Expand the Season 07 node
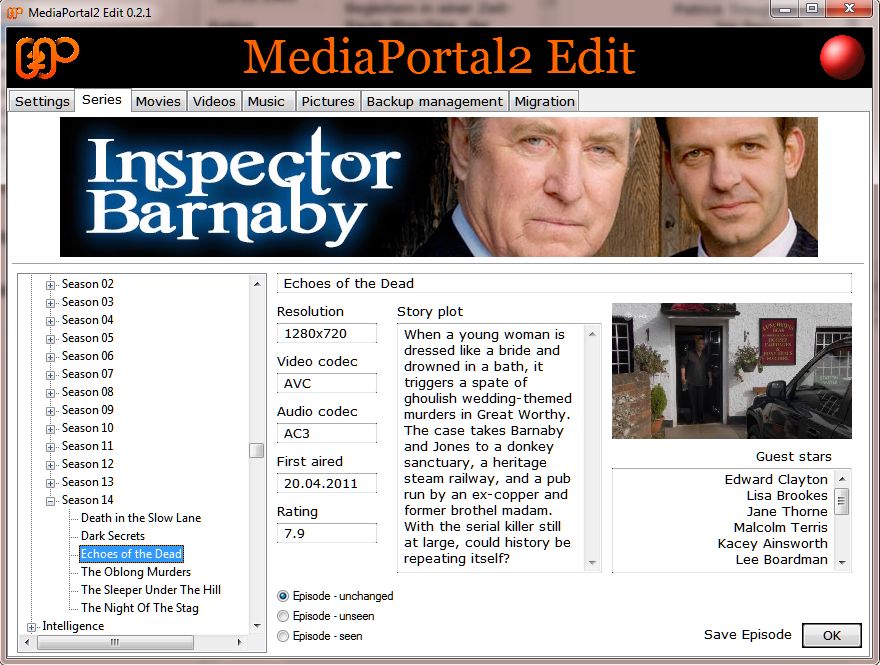This screenshot has width=880, height=665. point(51,375)
